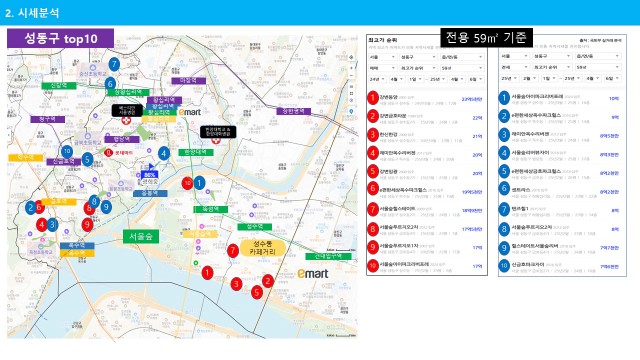Select rank 1 row in left red list
Screen dimensions: 640x360
point(426,98)
